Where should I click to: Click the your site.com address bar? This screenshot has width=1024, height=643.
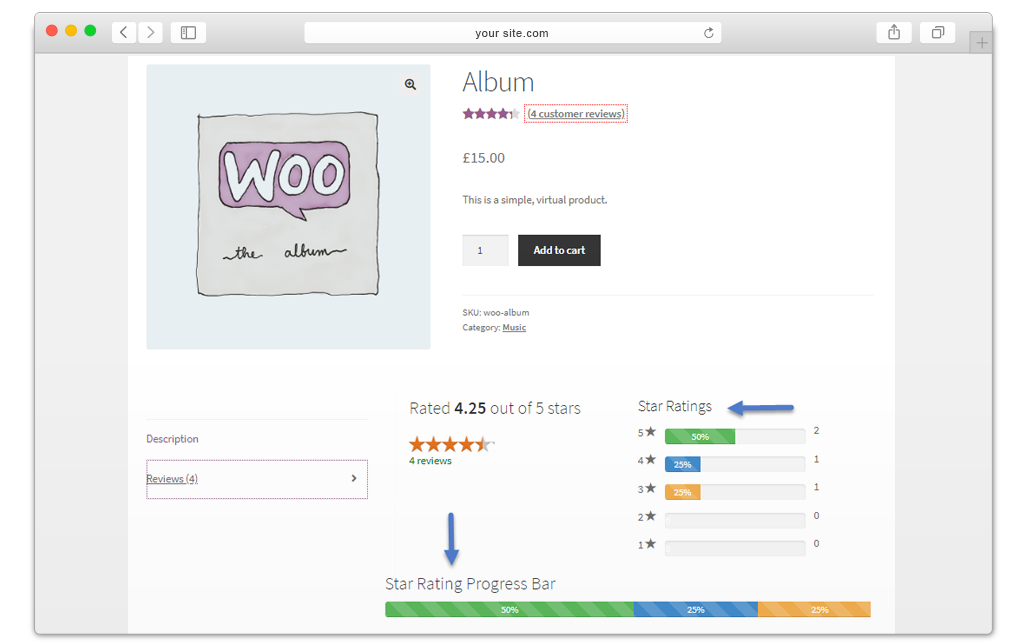coord(512,33)
